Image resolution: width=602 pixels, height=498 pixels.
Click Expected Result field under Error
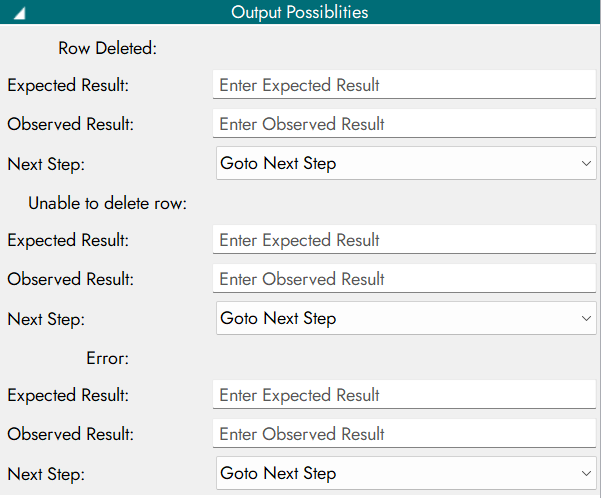click(404, 395)
